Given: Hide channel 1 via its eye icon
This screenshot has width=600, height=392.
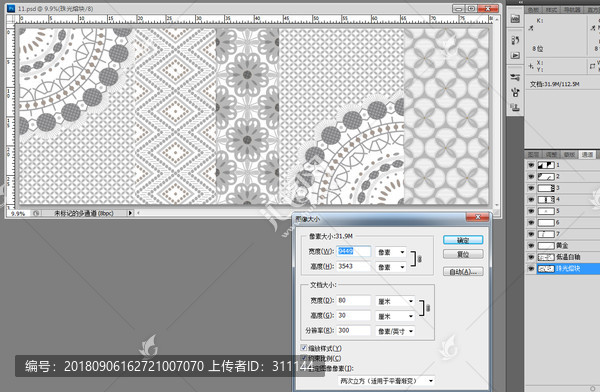Looking at the screenshot, I should (531, 165).
